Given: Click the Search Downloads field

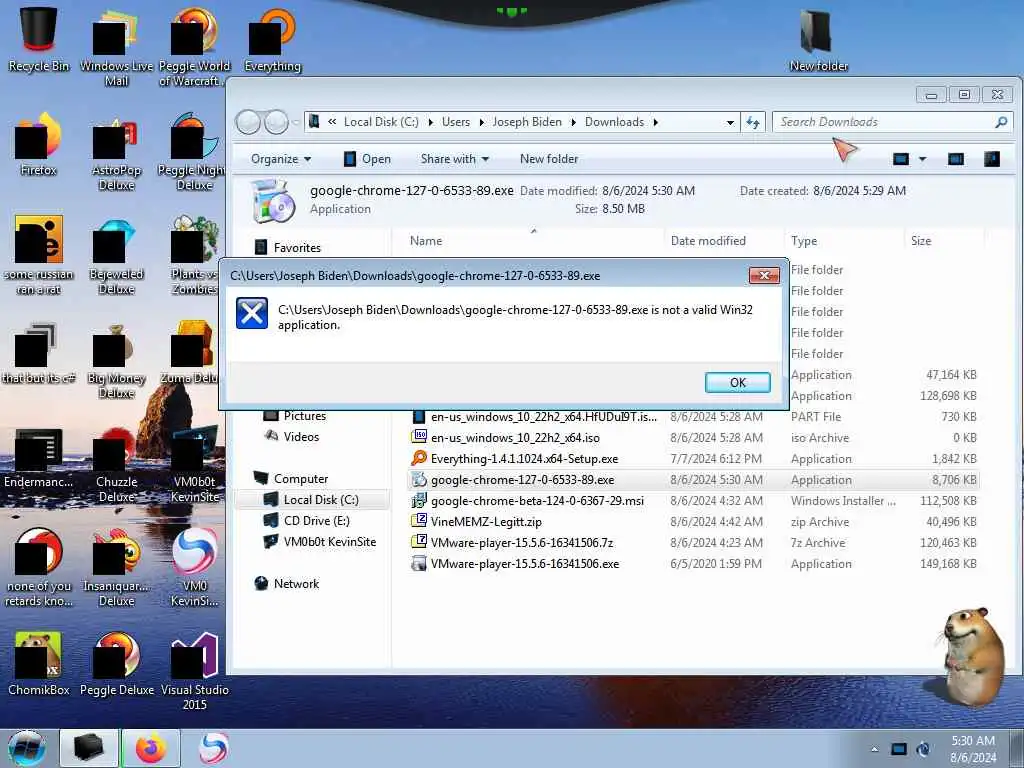Looking at the screenshot, I should click(x=893, y=122).
